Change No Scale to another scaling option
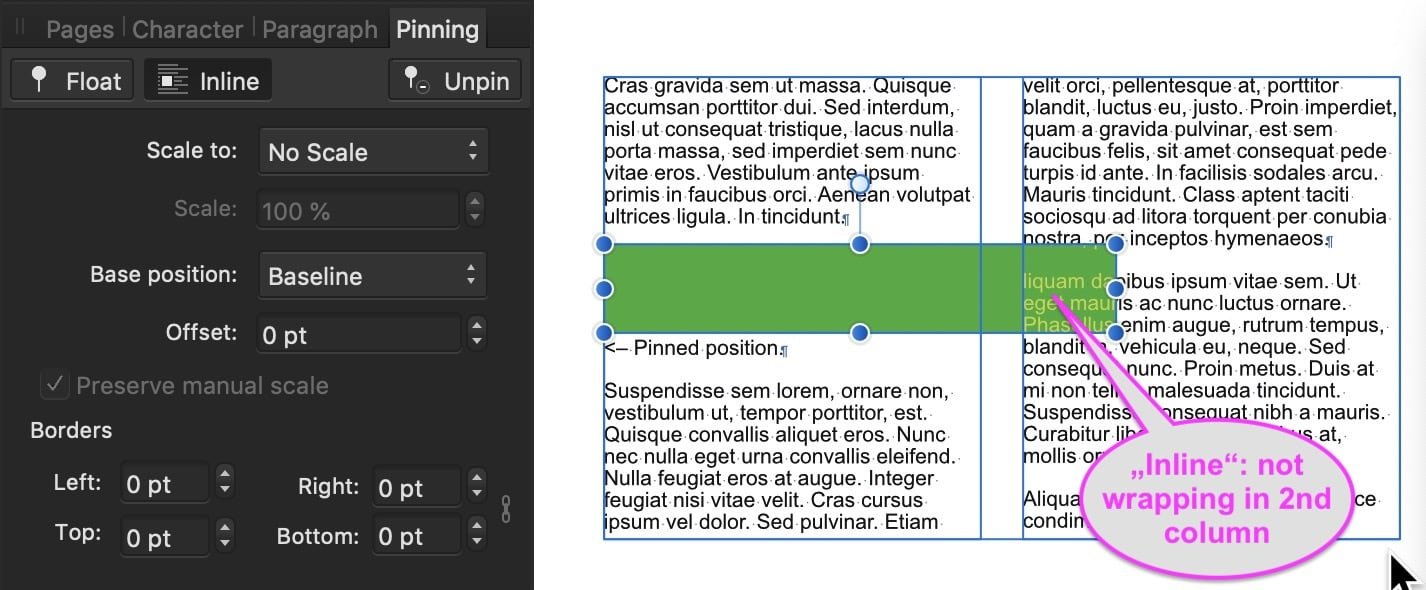Screen dimensions: 1426x590 coord(372,151)
